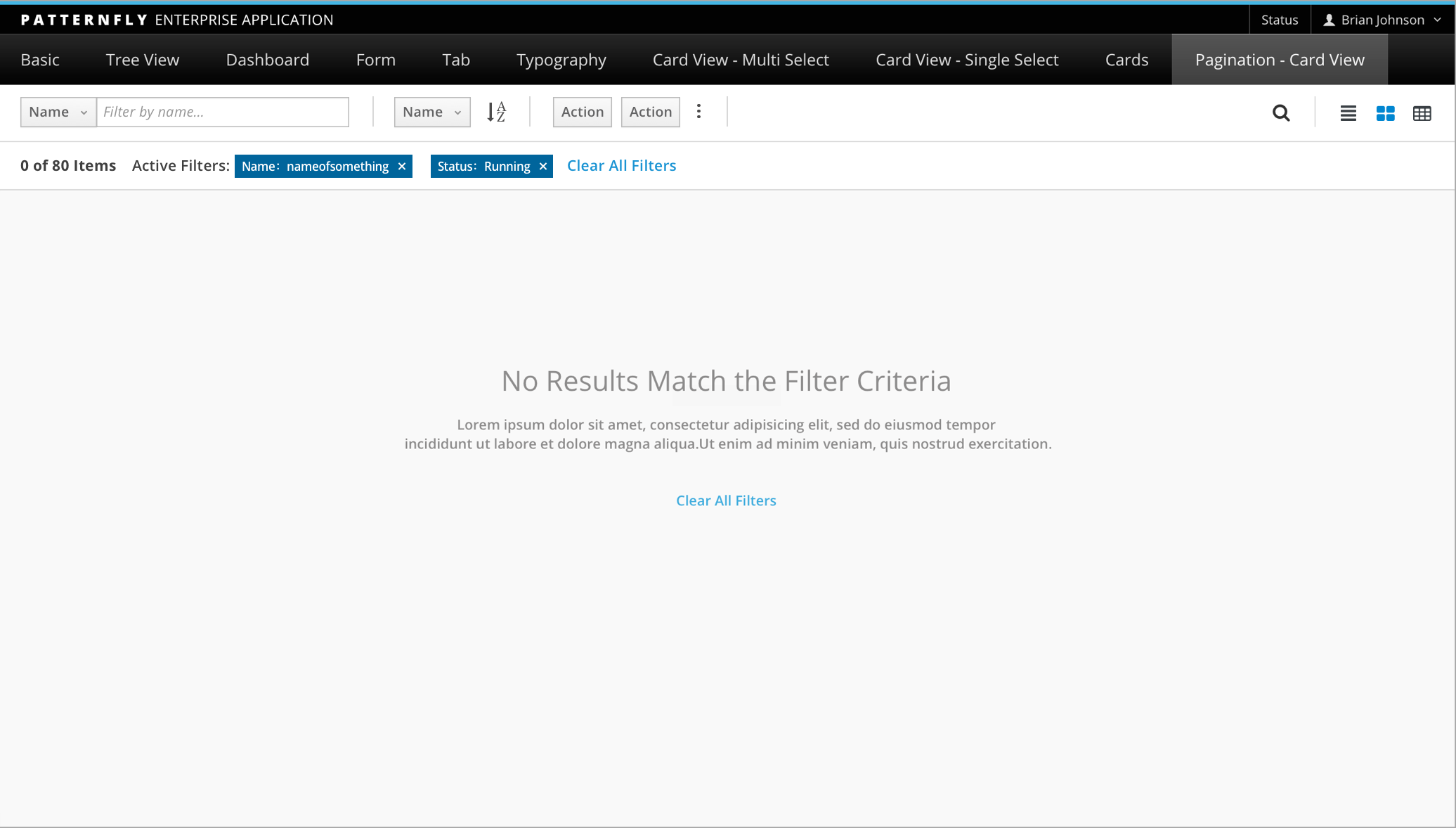The height and width of the screenshot is (828, 1456).
Task: Switch to large card view
Action: pyautogui.click(x=1385, y=112)
